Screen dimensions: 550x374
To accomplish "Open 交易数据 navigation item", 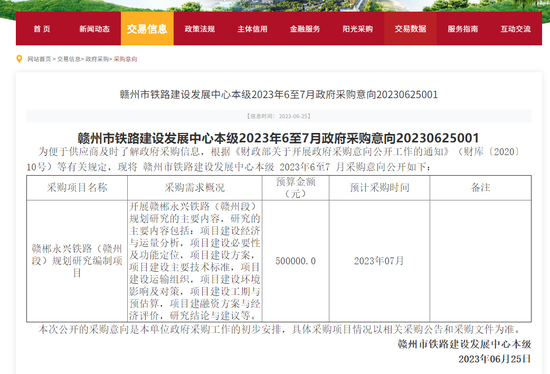I will (x=410, y=29).
